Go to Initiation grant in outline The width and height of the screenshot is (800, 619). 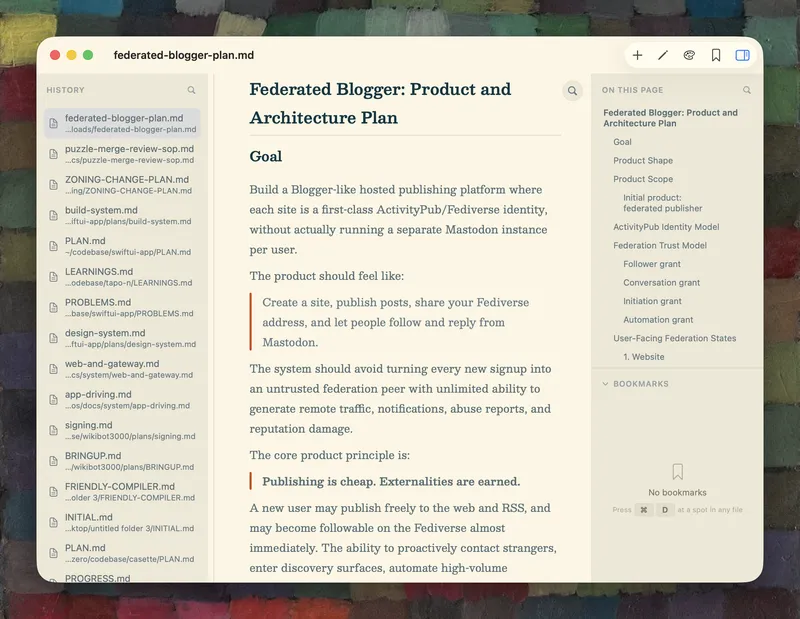click(x=652, y=301)
